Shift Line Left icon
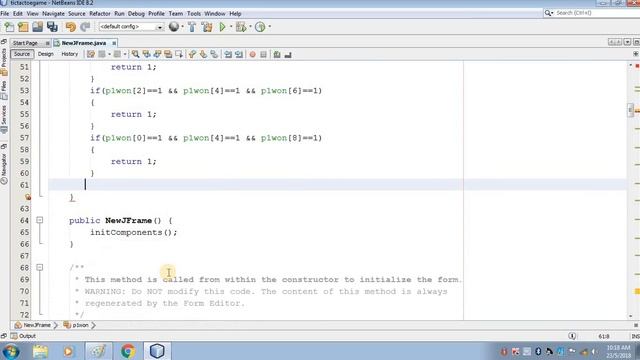Screen dimensions: 640x360 click(228, 54)
